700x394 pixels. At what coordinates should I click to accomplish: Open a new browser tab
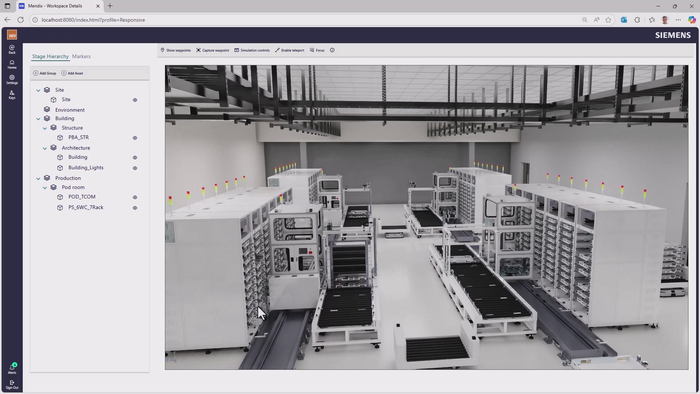click(x=110, y=6)
